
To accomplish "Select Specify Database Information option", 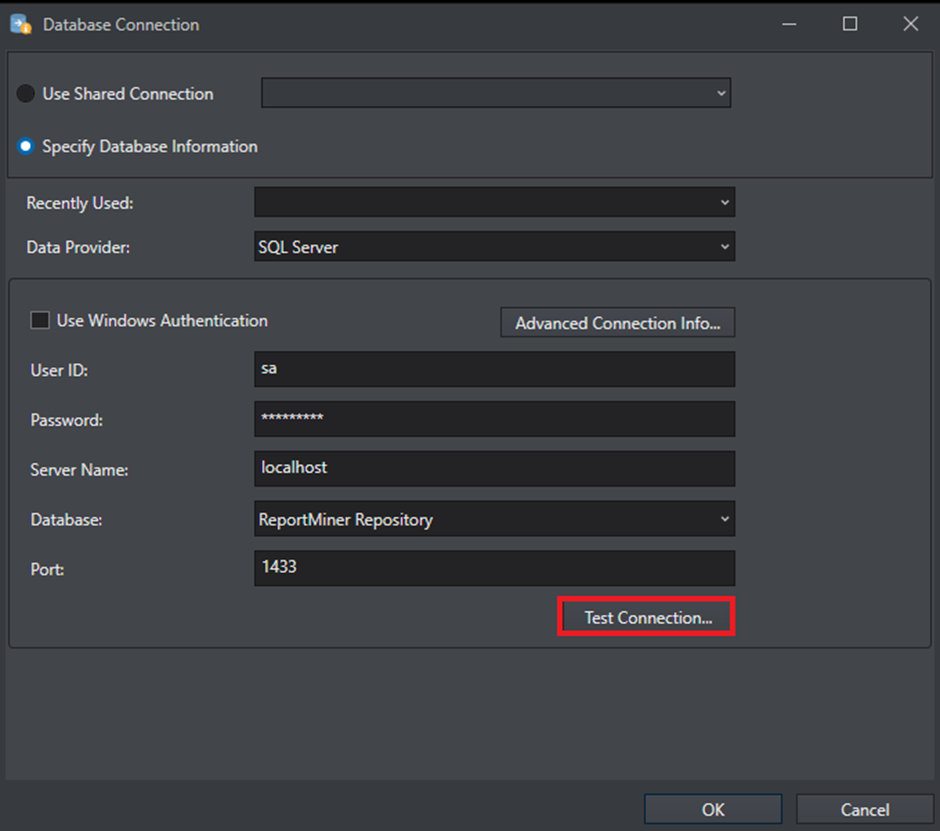I will click(26, 147).
